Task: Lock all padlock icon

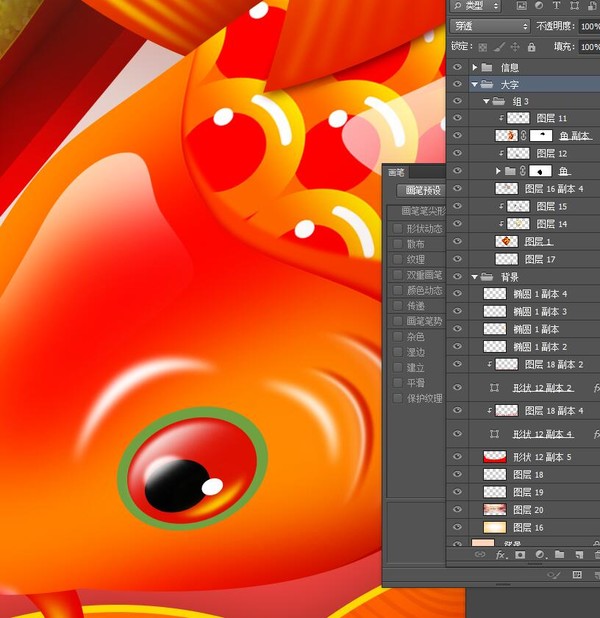Action: tap(531, 47)
